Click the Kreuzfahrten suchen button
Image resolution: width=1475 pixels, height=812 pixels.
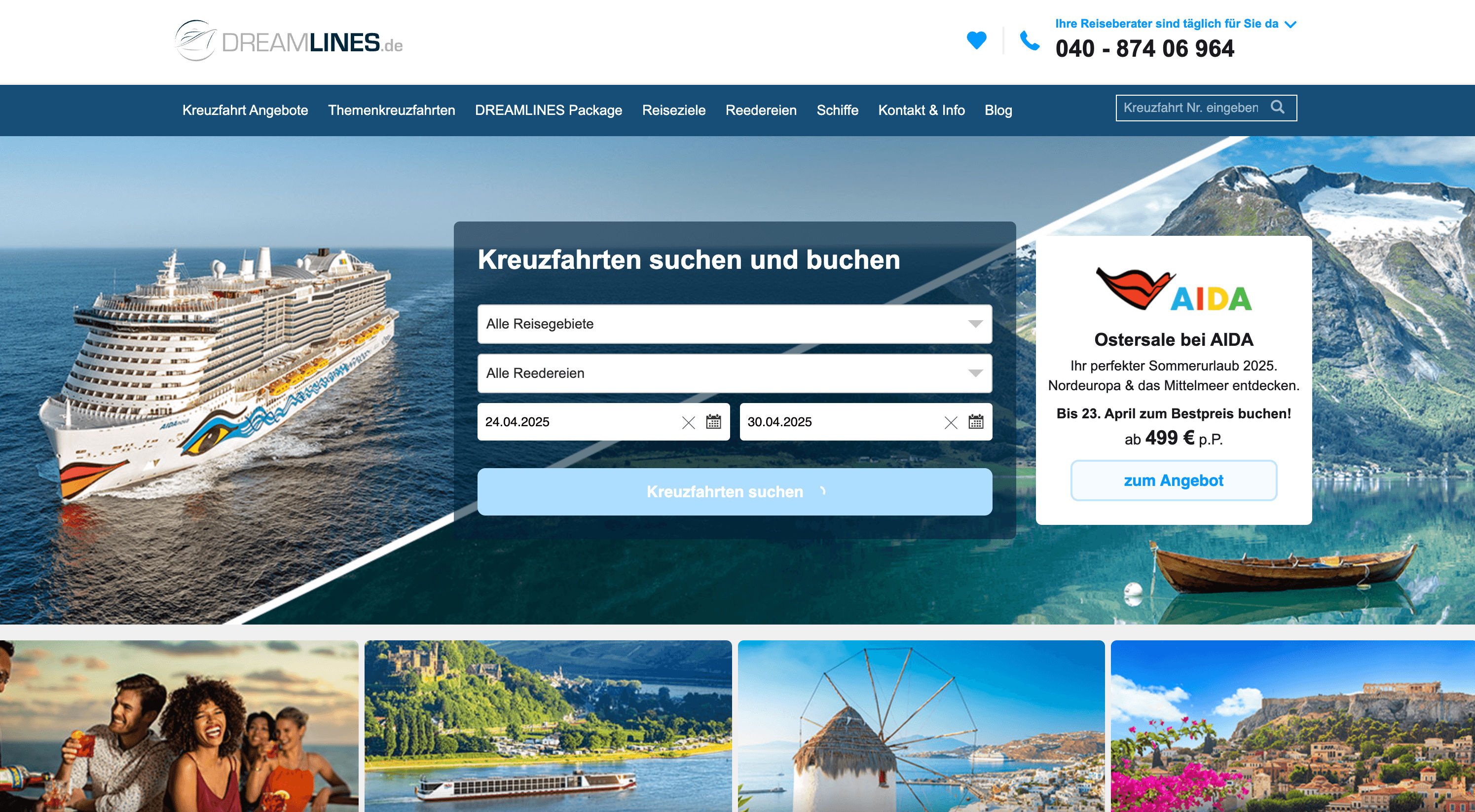[x=735, y=492]
